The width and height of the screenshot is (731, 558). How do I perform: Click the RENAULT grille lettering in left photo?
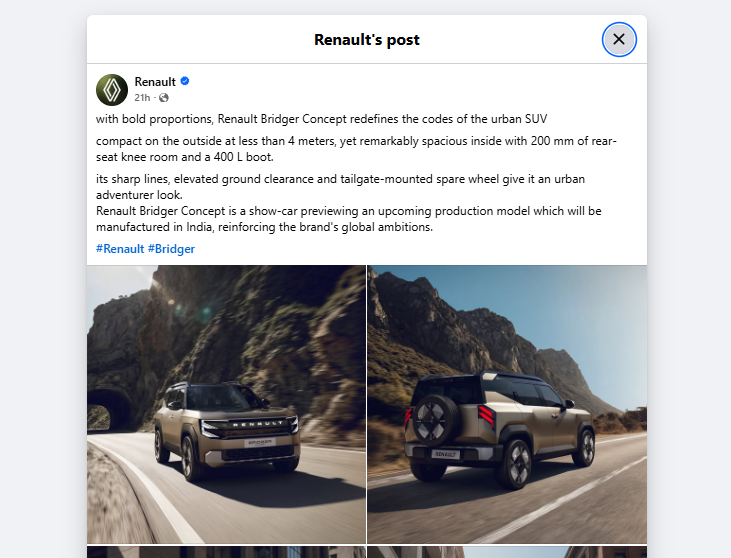pyautogui.click(x=258, y=424)
